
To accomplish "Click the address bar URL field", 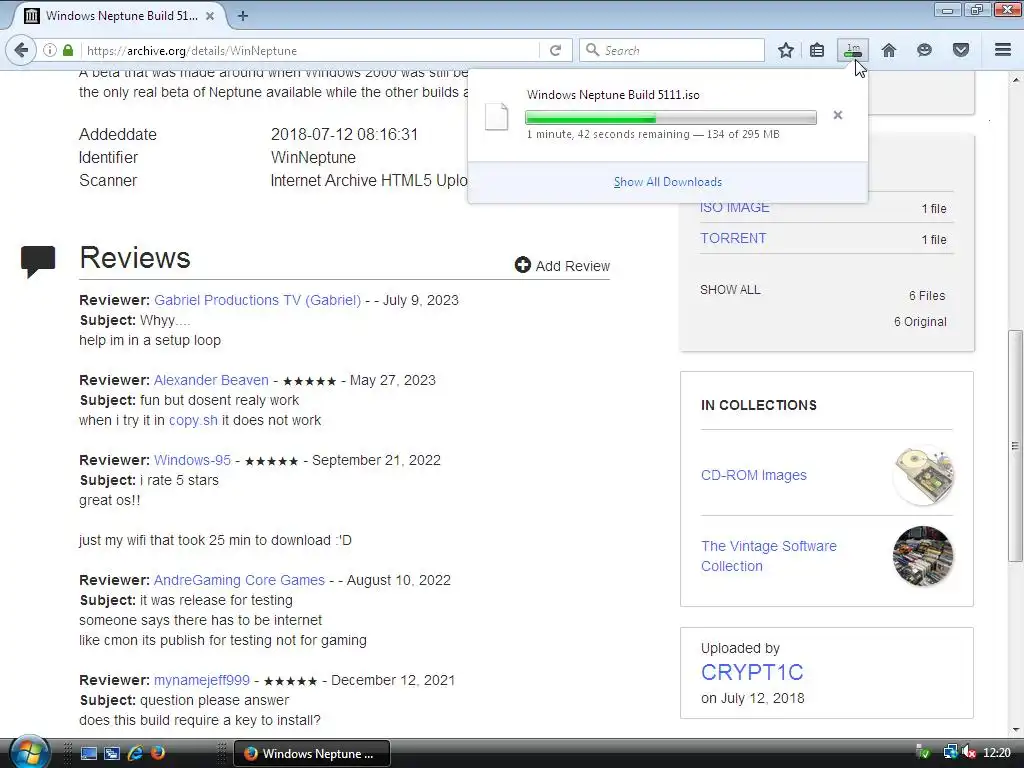I will click(312, 50).
